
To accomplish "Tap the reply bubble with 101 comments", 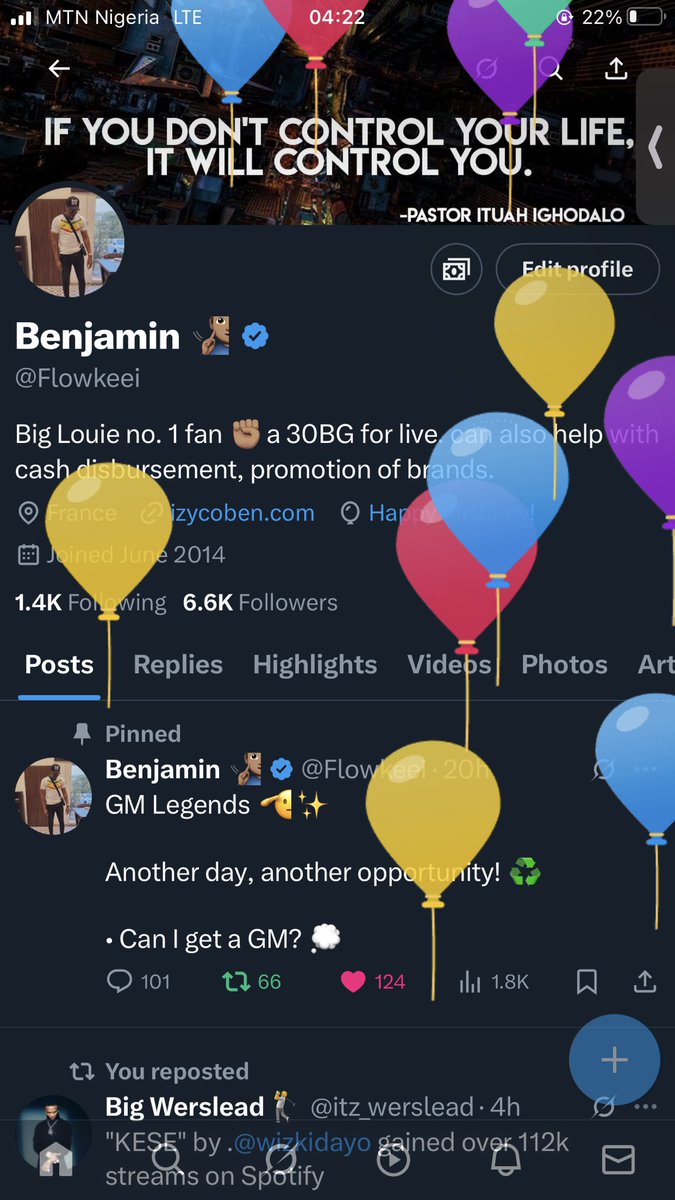I will coord(139,981).
